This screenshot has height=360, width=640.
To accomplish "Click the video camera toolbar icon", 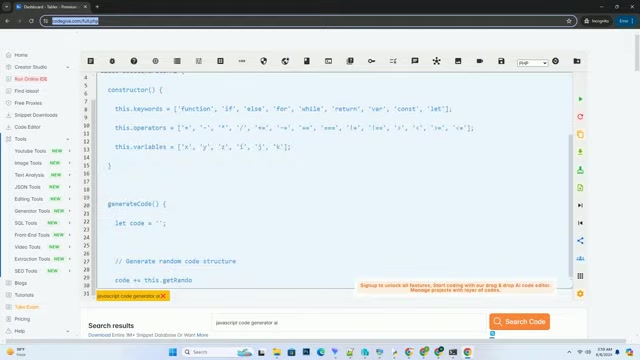I will point(480,61).
